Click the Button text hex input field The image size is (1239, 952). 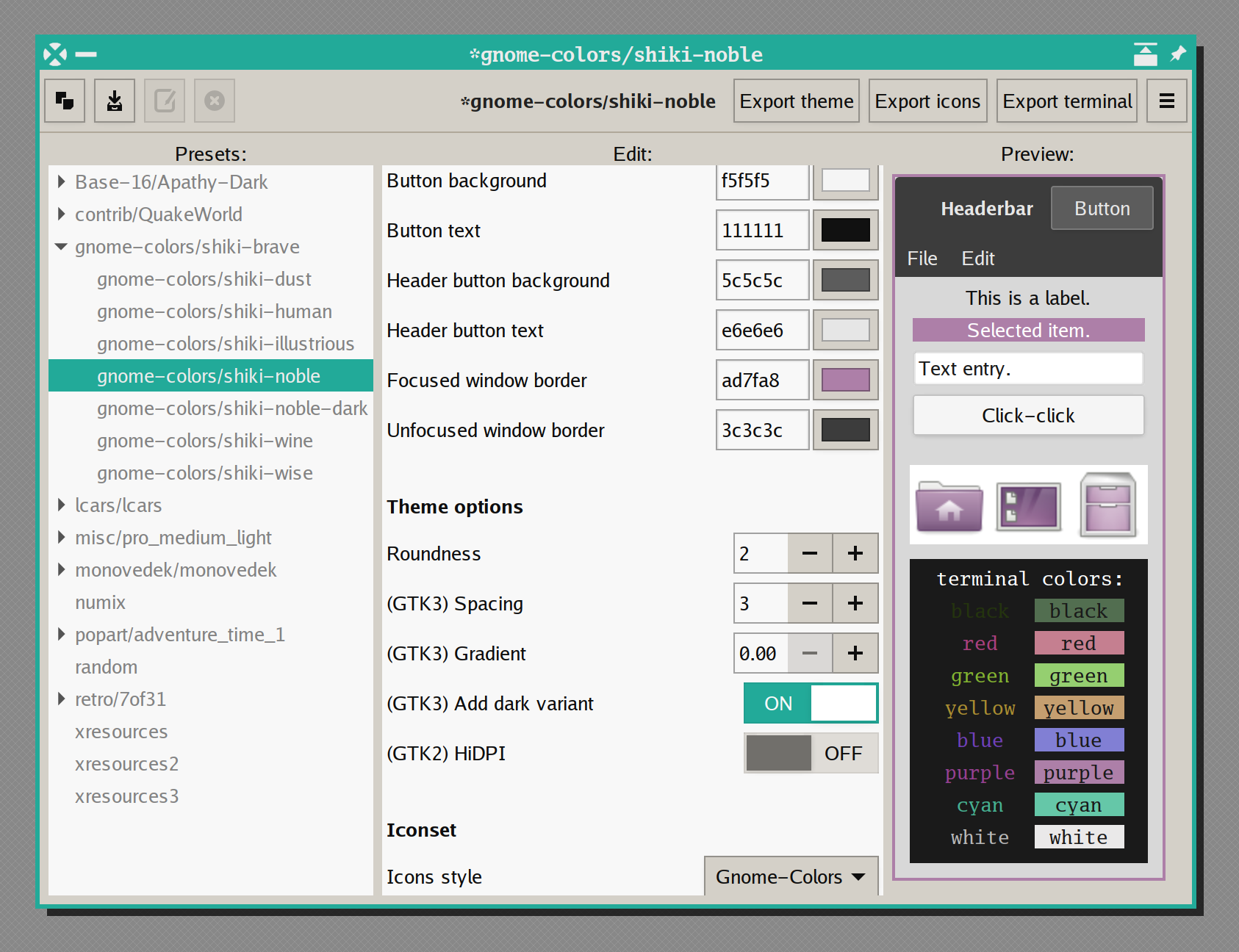[761, 231]
